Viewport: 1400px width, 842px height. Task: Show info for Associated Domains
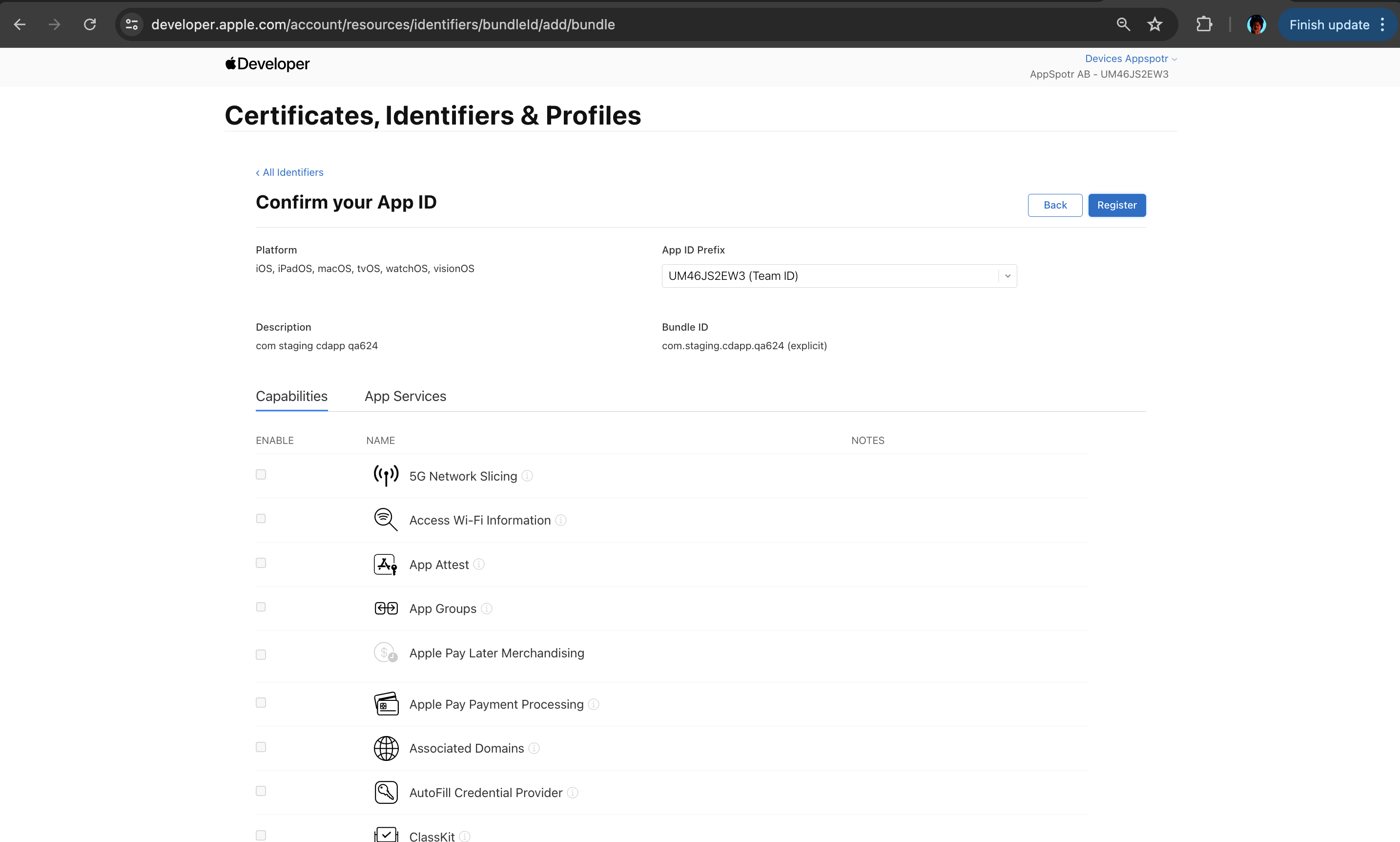pyautogui.click(x=534, y=748)
